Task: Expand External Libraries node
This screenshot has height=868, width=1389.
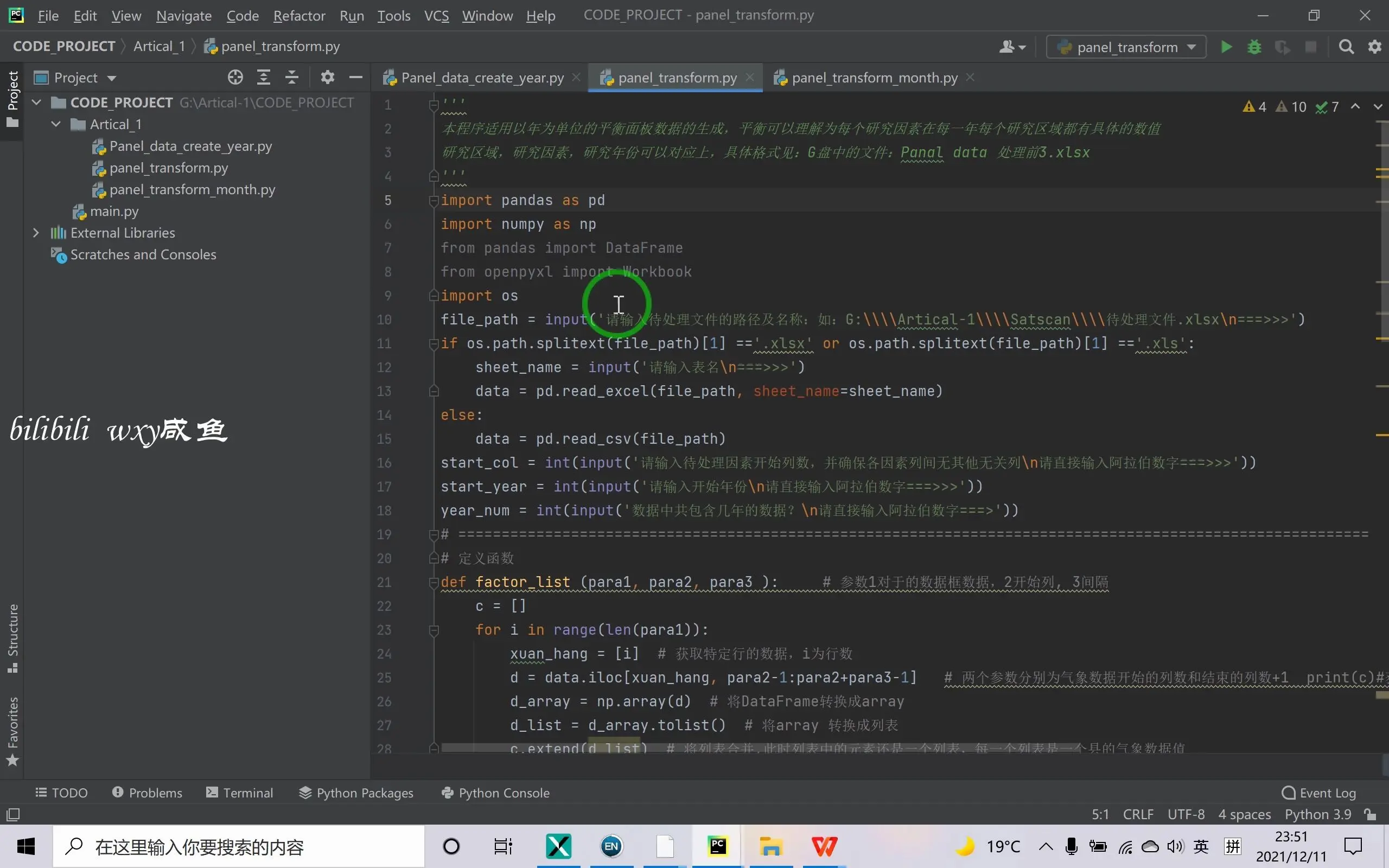Action: (36, 233)
